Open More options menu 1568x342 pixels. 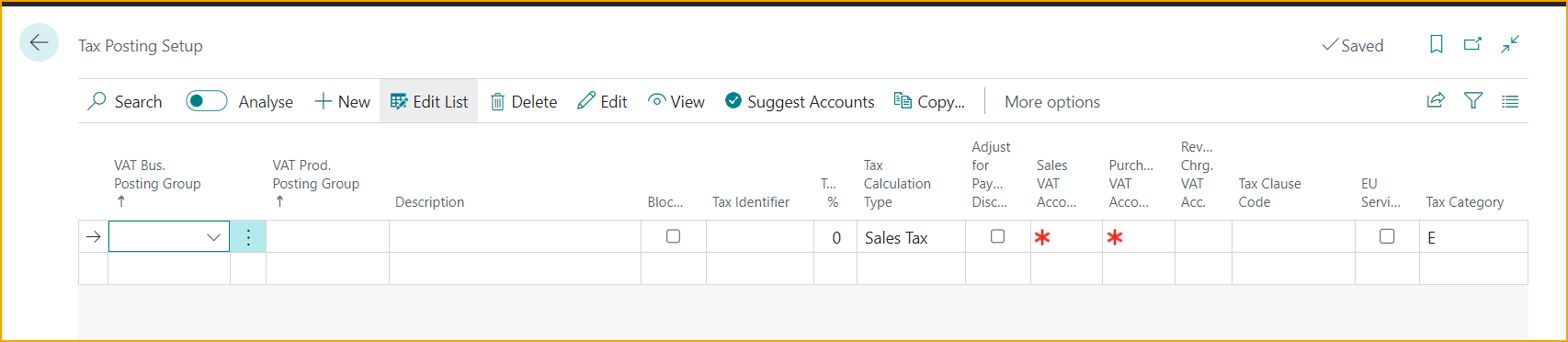coord(1052,101)
